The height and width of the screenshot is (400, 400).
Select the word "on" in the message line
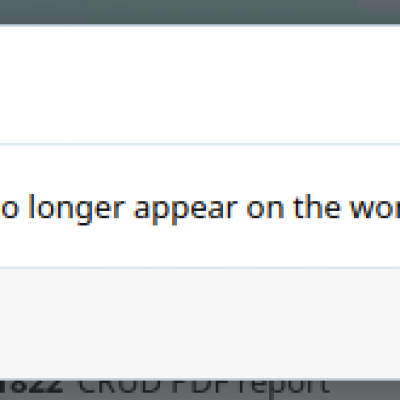click(266, 209)
